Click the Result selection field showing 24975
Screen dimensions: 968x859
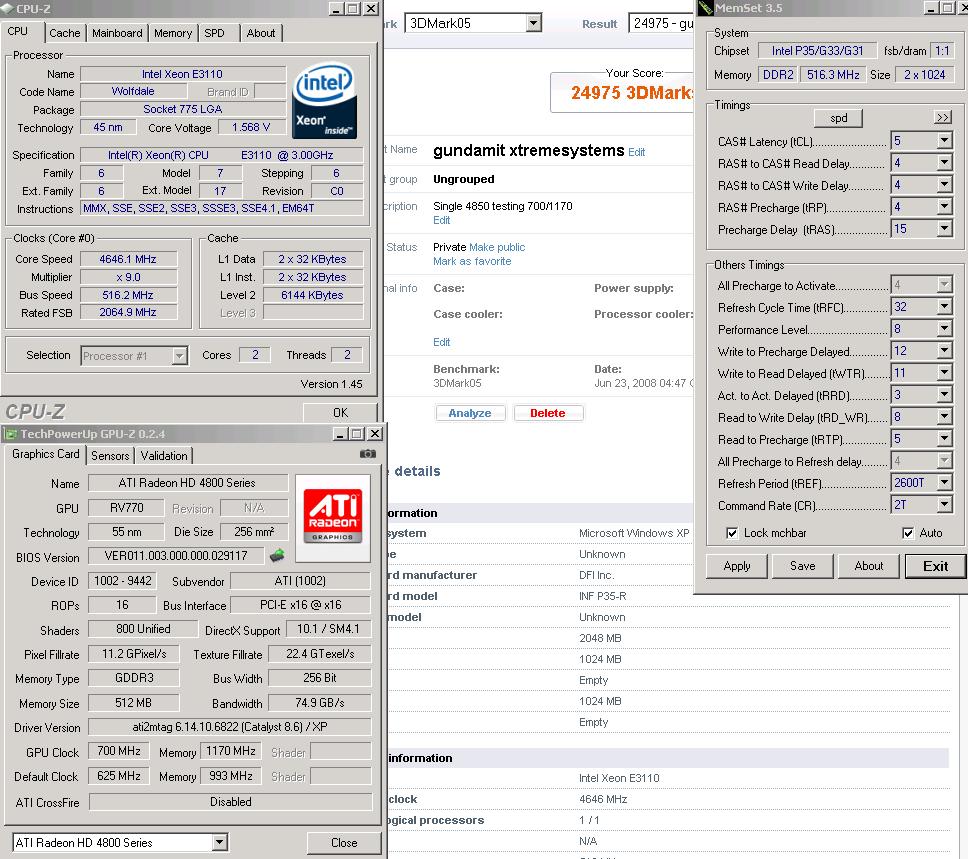(662, 23)
